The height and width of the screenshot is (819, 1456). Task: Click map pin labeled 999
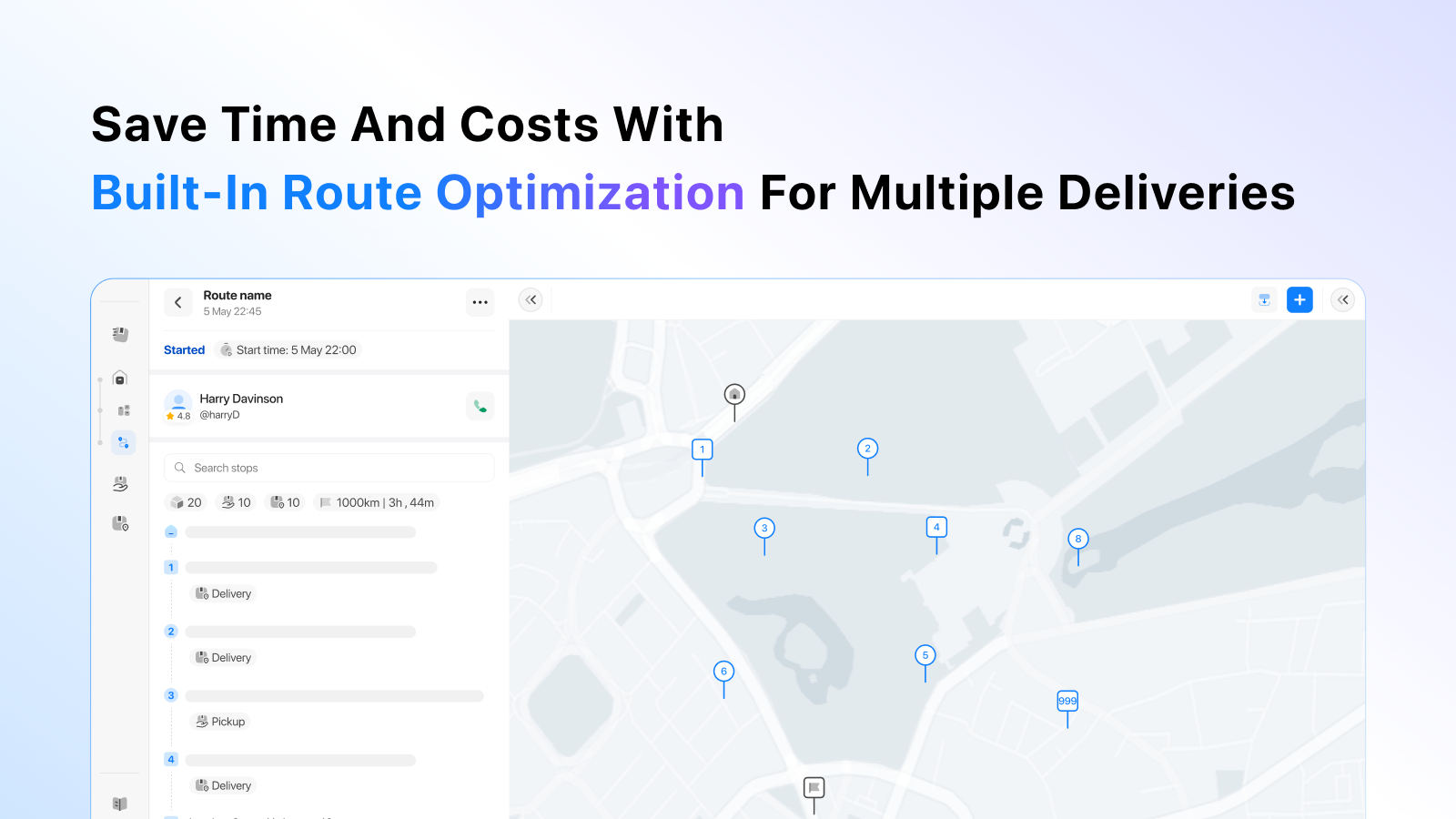tap(1067, 701)
